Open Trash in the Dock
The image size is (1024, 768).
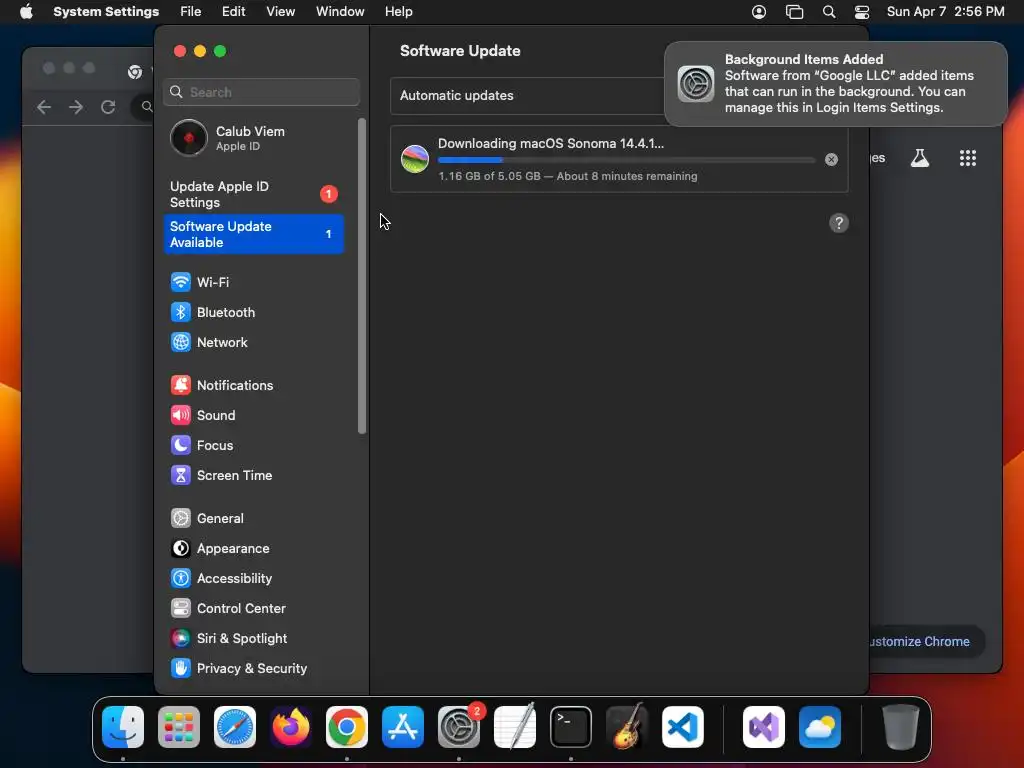[901, 727]
